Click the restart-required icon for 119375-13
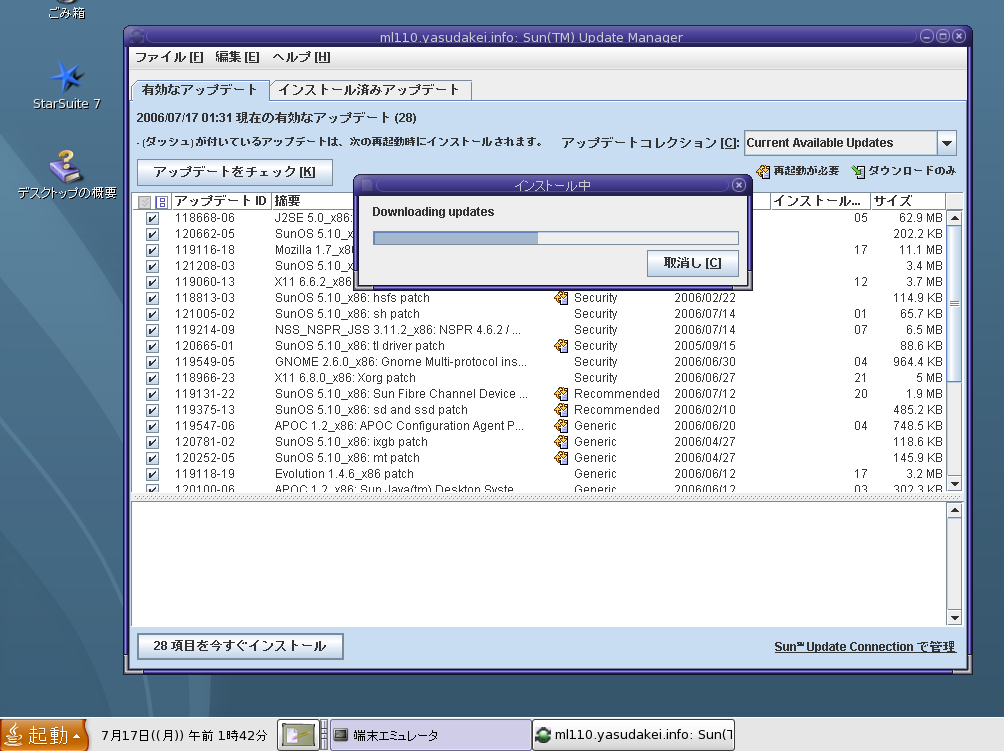The width and height of the screenshot is (1004, 751). click(x=562, y=410)
